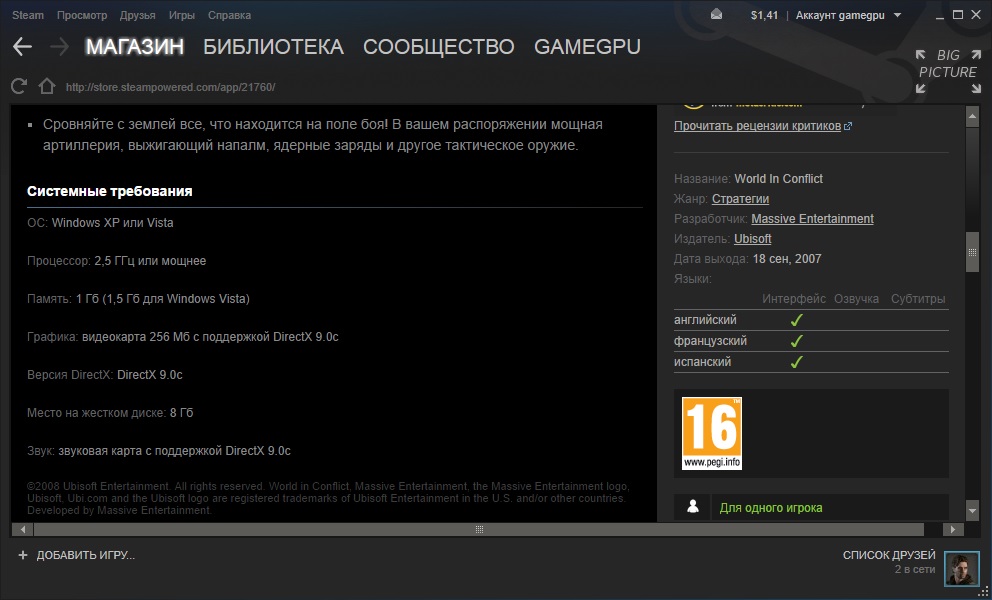Click the vertical scrollbar up arrow
Viewport: 992px width, 600px height.
coord(972,116)
